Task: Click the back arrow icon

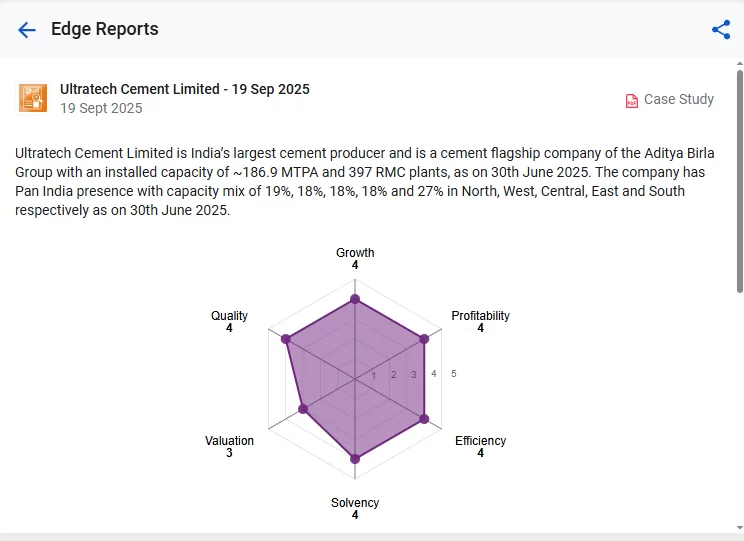Action: [x=27, y=30]
